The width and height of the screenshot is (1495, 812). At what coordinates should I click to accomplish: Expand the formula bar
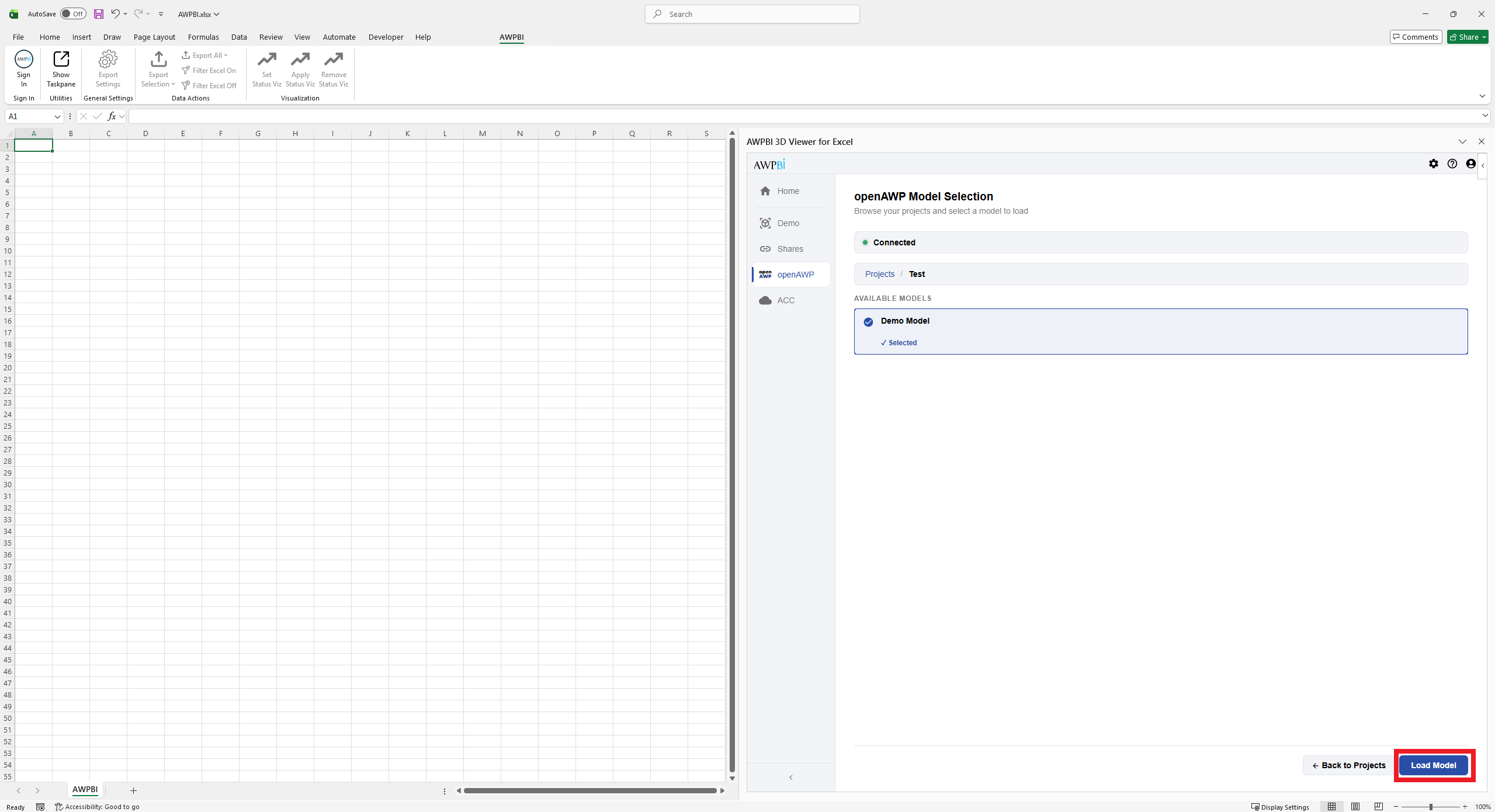point(1484,116)
